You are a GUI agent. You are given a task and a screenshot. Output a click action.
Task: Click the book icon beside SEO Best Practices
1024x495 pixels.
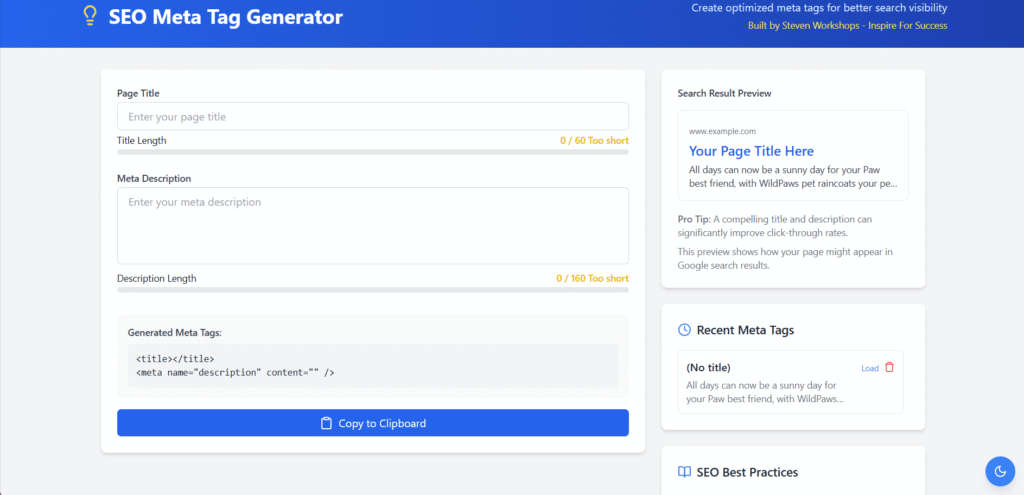(x=684, y=471)
